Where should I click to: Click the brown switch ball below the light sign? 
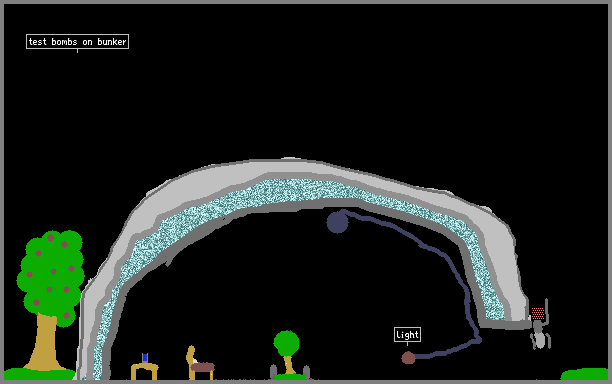(x=408, y=358)
